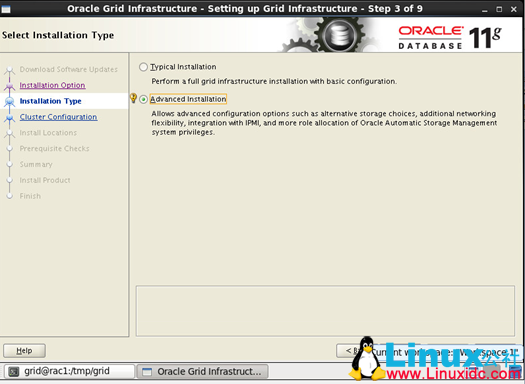Close the Oracle Grid Infrastructure installer window
Viewport: 525px width, 384px height.
click(514, 9)
